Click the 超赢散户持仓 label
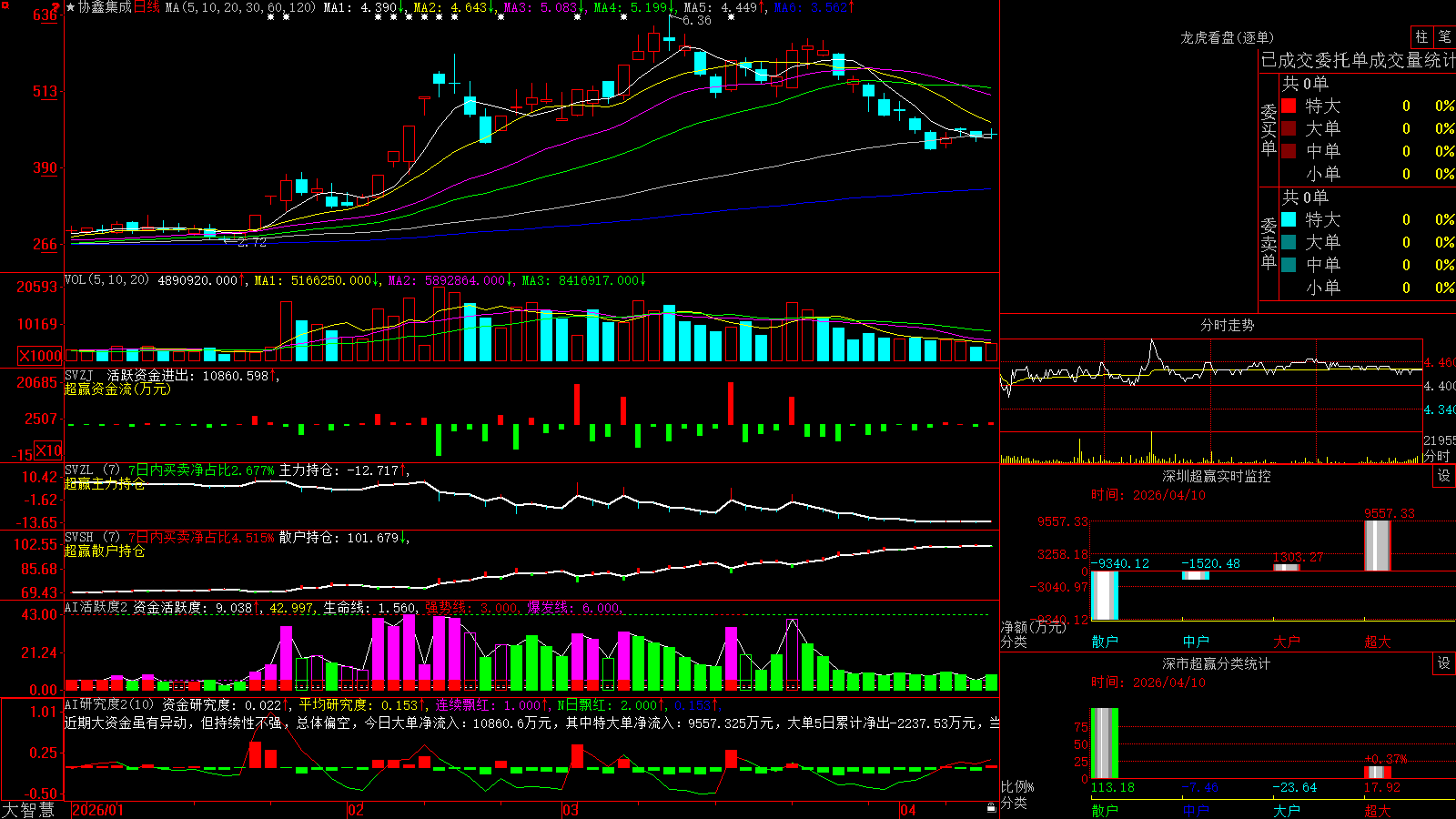The width and height of the screenshot is (1456, 819). tap(105, 551)
